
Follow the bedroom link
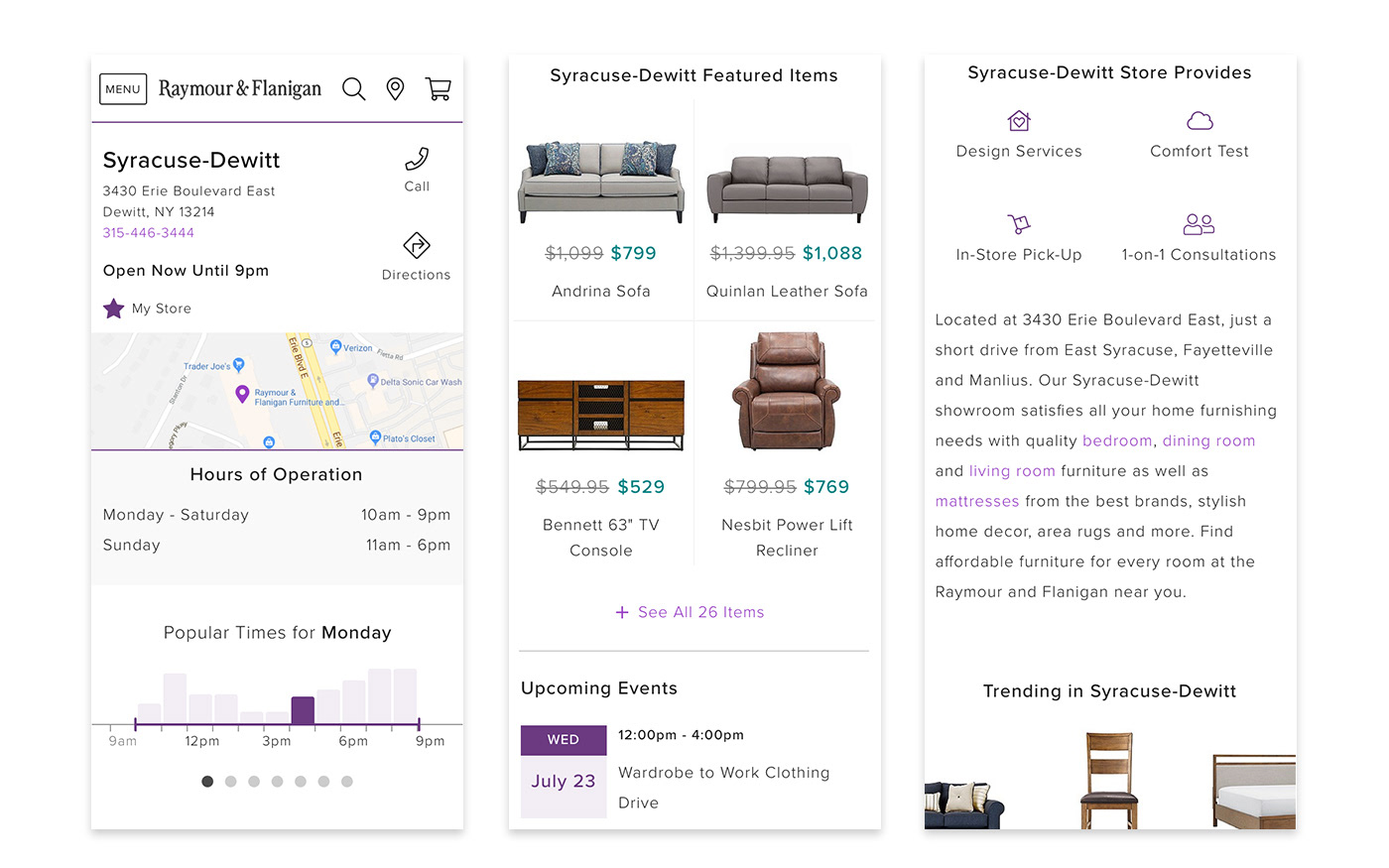(1117, 441)
